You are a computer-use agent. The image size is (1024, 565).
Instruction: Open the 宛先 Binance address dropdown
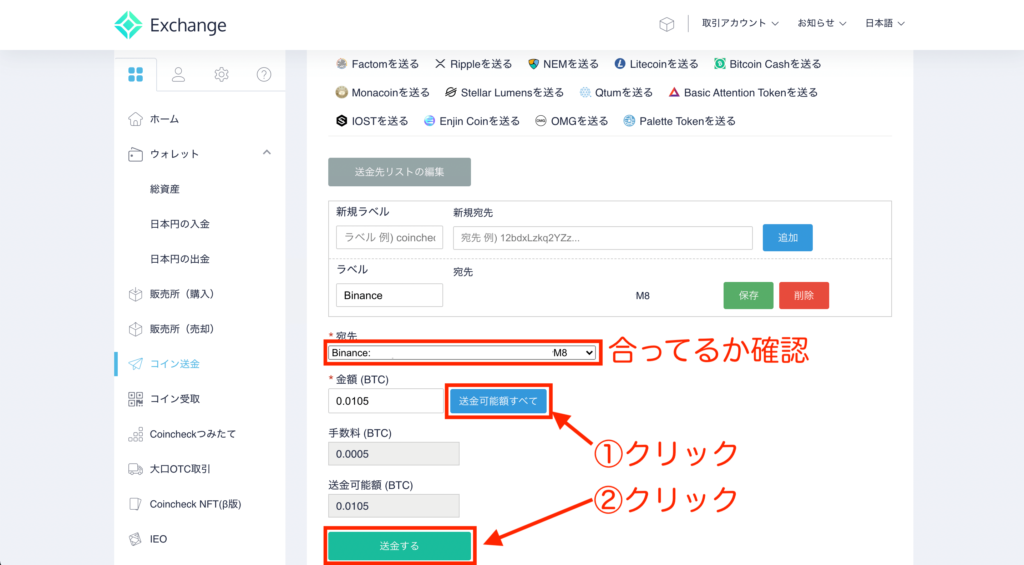[x=462, y=353]
